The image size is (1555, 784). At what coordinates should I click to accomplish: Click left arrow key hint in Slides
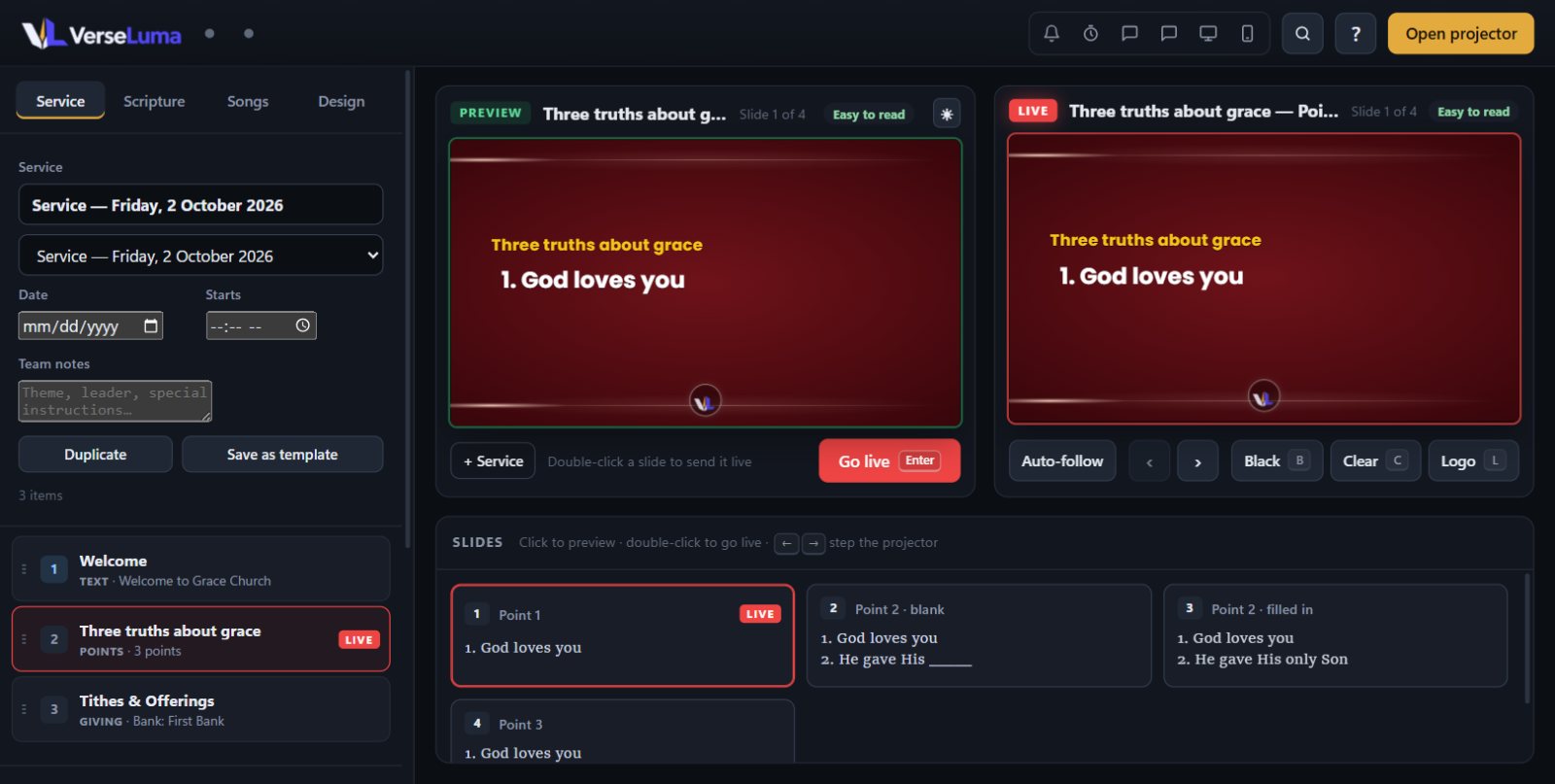pos(786,543)
